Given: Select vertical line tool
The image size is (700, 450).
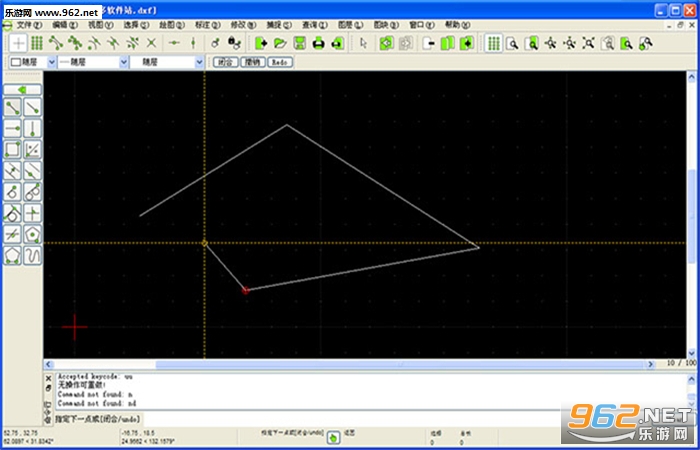Looking at the screenshot, I should click(x=32, y=128).
